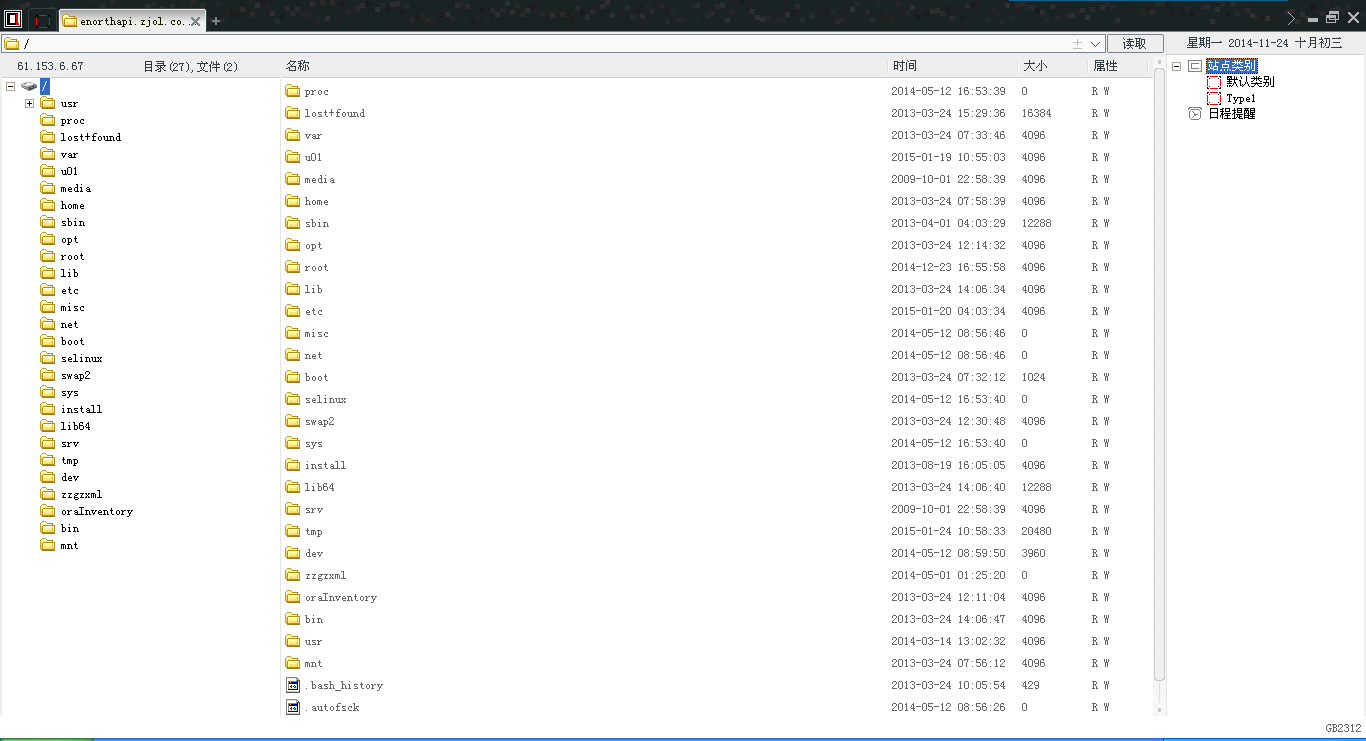
Task: Collapse the 站点类别 tree node
Action: (1177, 66)
